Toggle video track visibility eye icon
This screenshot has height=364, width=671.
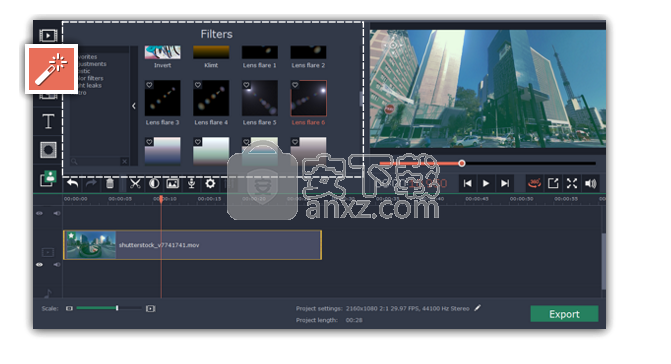39,265
